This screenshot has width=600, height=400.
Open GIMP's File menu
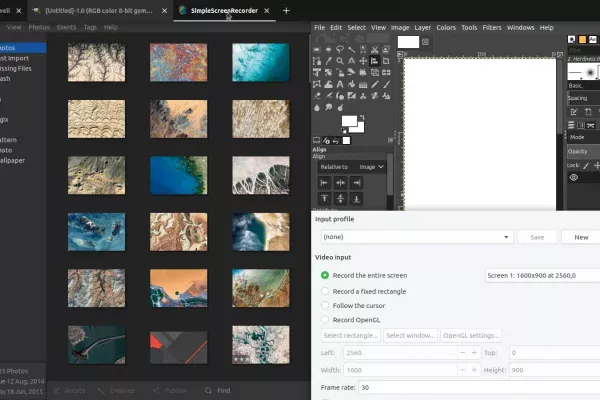click(x=319, y=28)
